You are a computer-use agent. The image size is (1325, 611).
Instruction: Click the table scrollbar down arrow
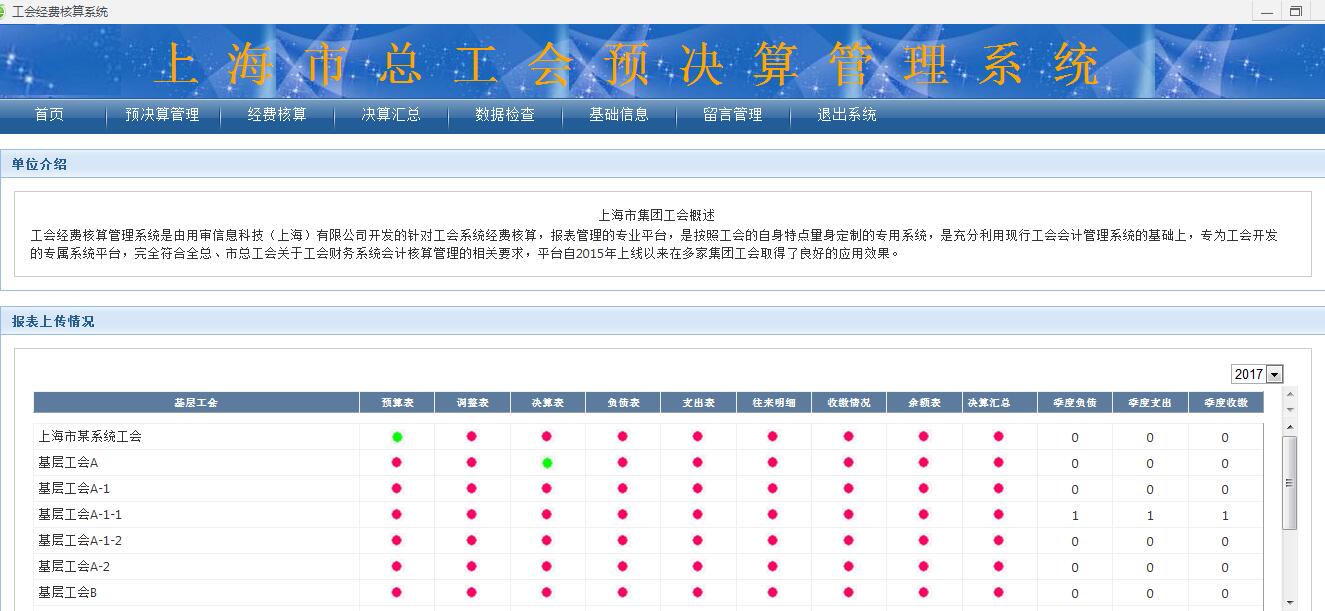pyautogui.click(x=1290, y=602)
